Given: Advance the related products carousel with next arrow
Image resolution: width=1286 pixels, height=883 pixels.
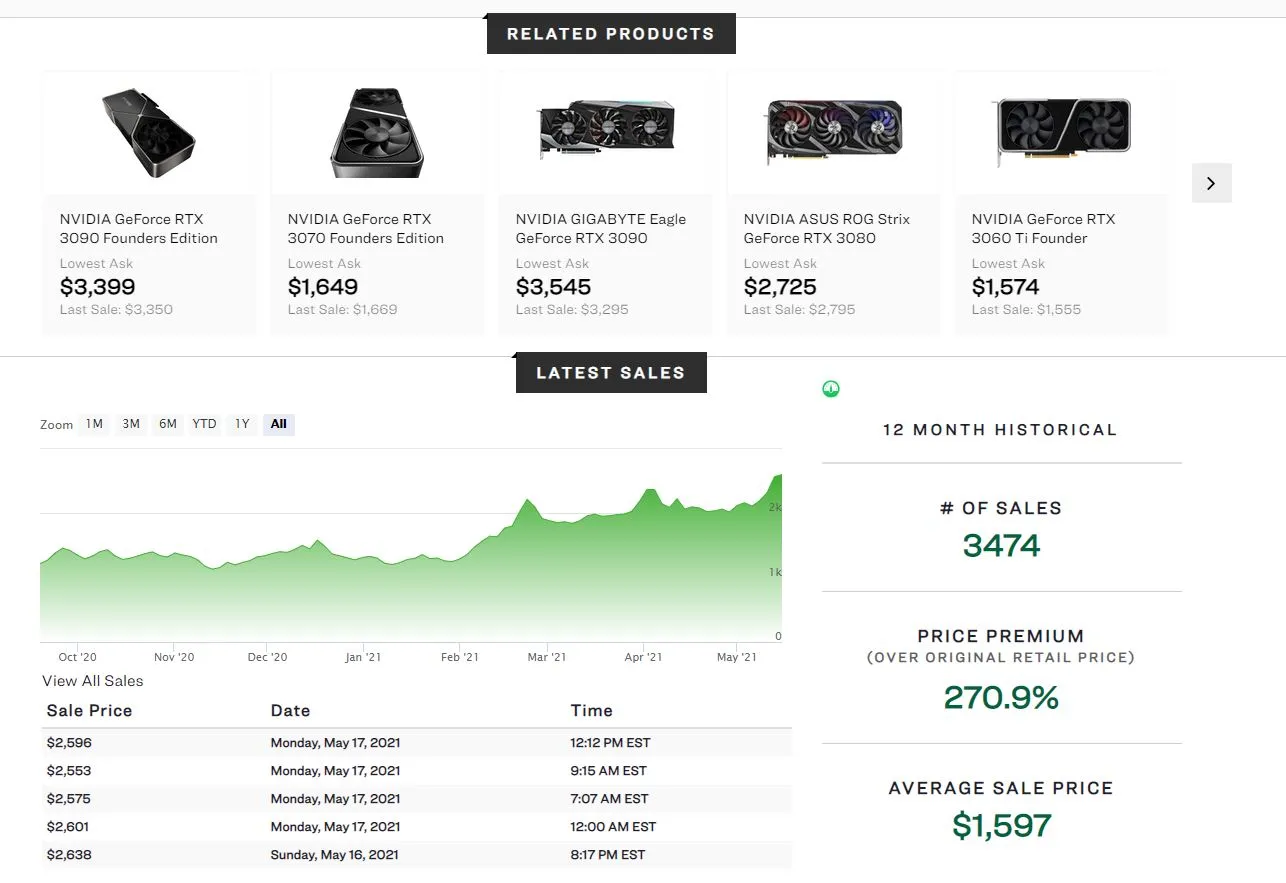Looking at the screenshot, I should 1211,183.
